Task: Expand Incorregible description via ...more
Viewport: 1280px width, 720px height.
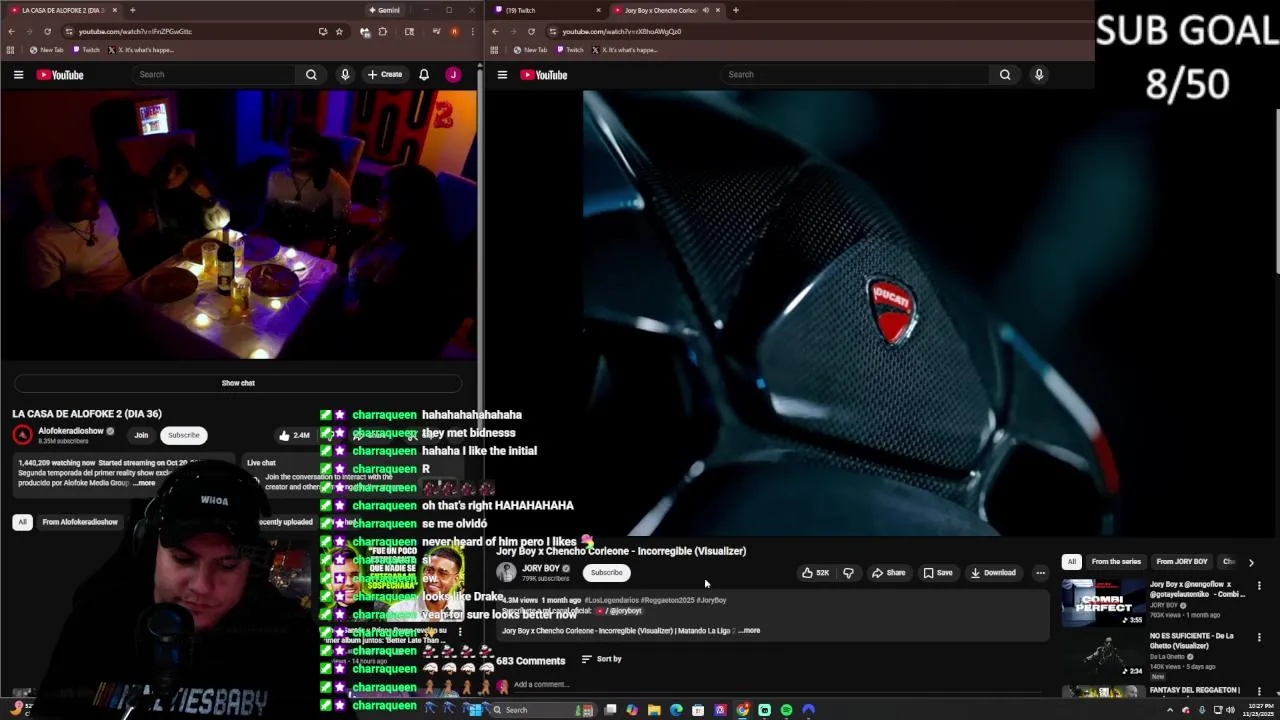Action: point(749,631)
